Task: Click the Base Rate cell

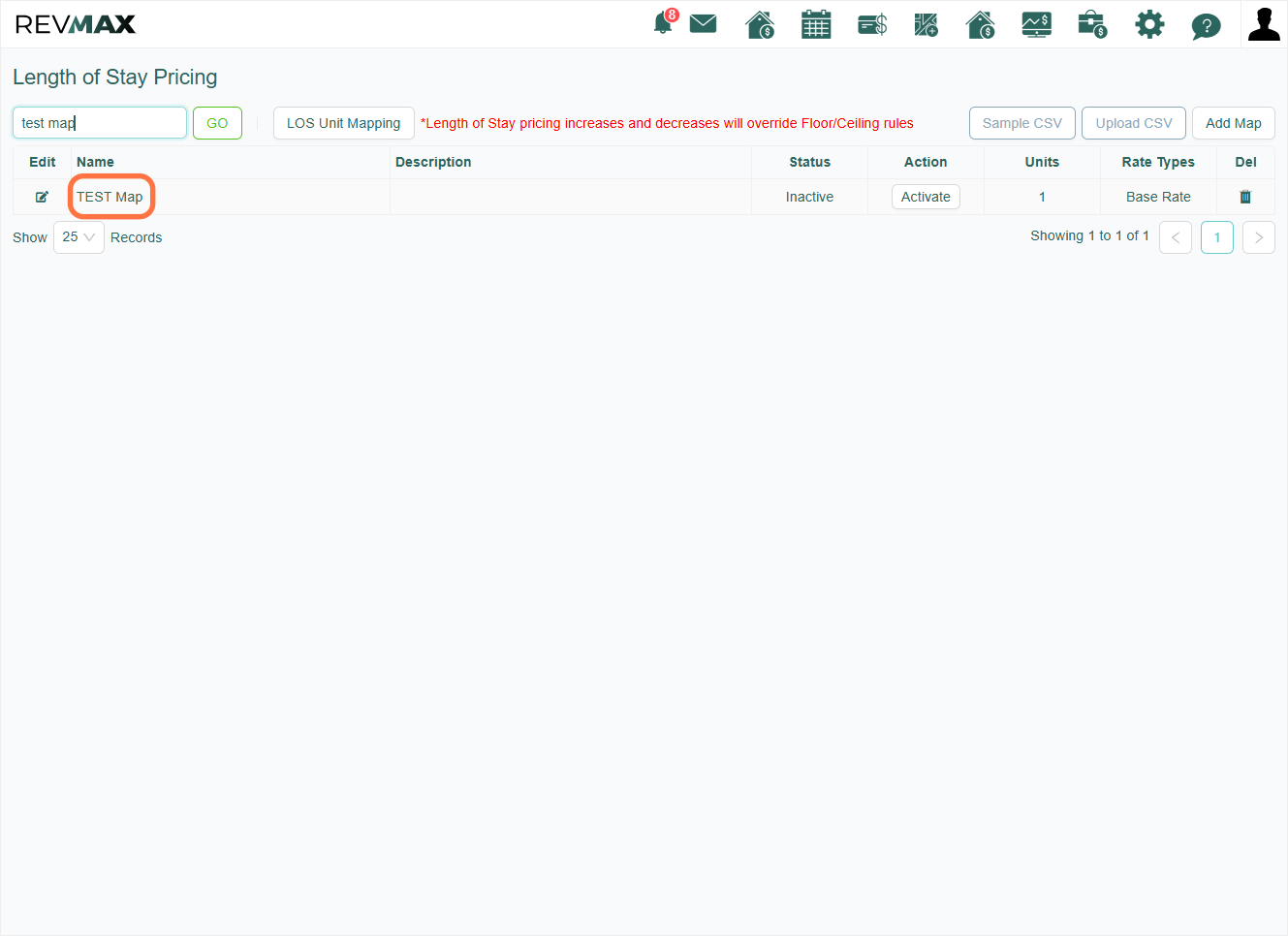Action: tap(1158, 197)
